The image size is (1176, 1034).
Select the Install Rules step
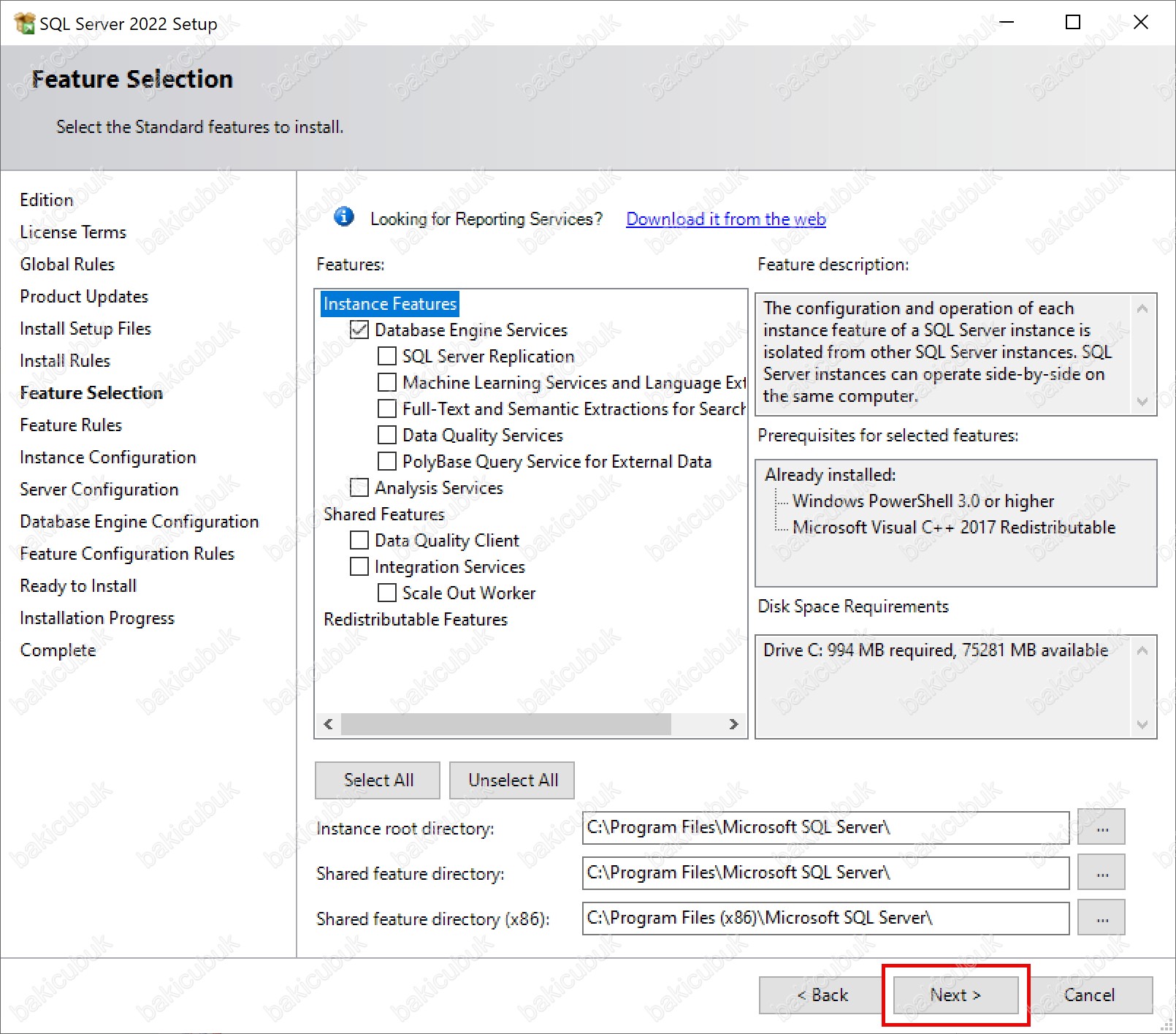pos(65,361)
